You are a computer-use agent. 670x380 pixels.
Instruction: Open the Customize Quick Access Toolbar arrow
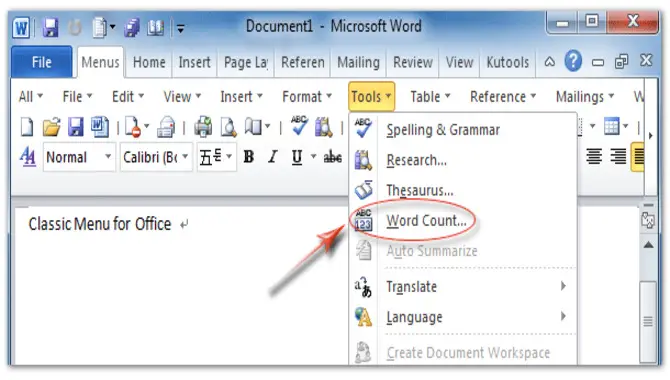181,29
